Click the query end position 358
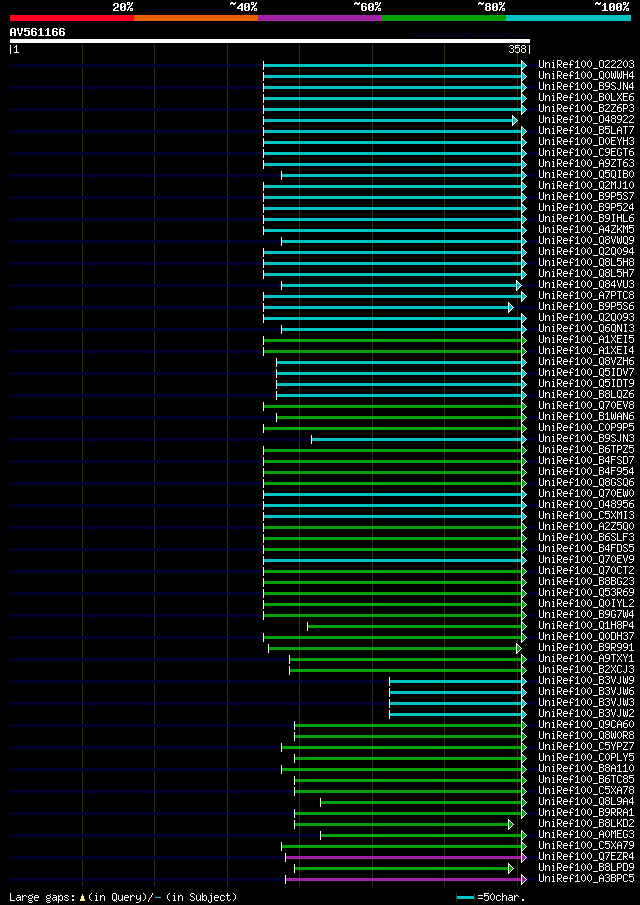Screen dimensions: 640x905 (x=517, y=50)
